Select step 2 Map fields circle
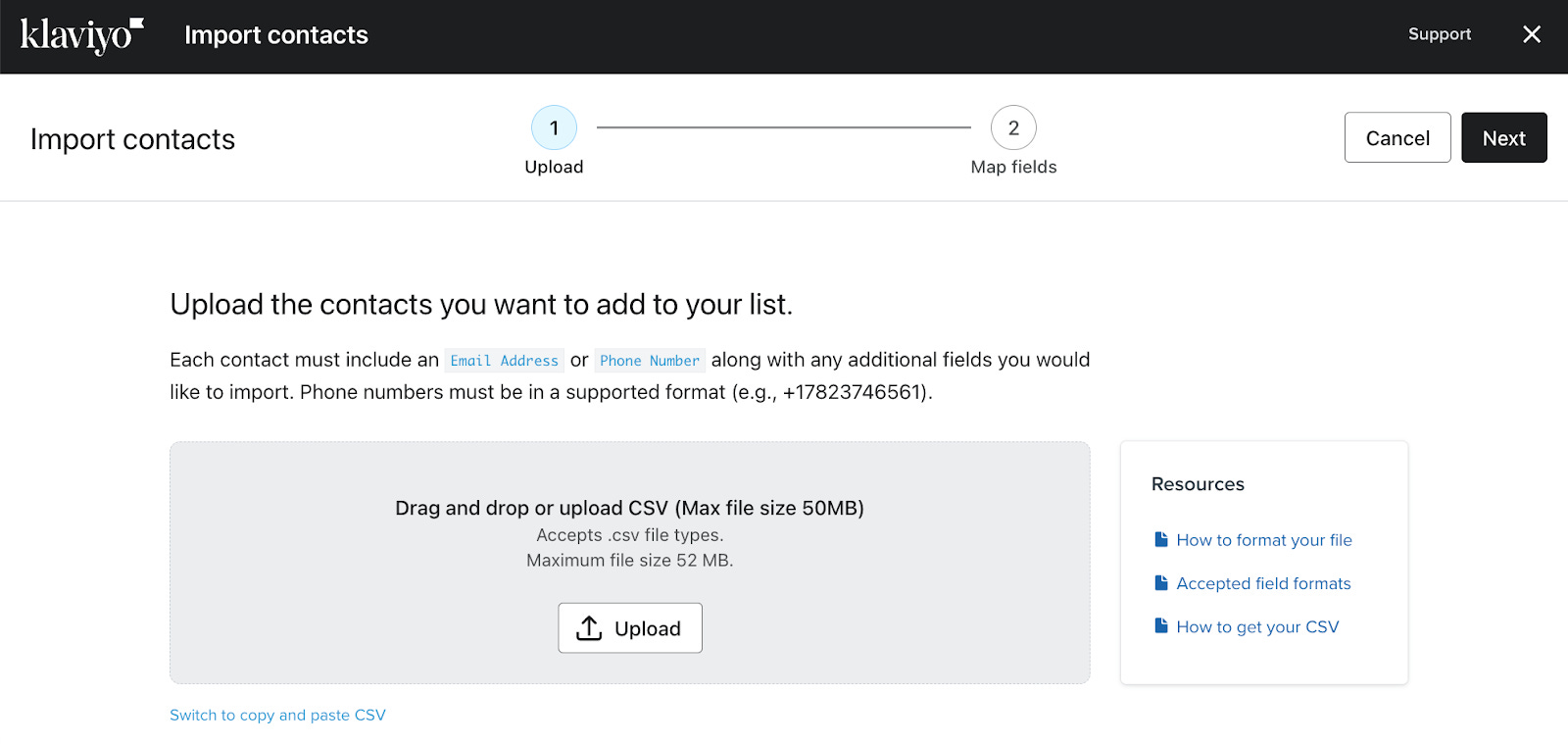This screenshot has height=744, width=1568. click(x=1013, y=127)
